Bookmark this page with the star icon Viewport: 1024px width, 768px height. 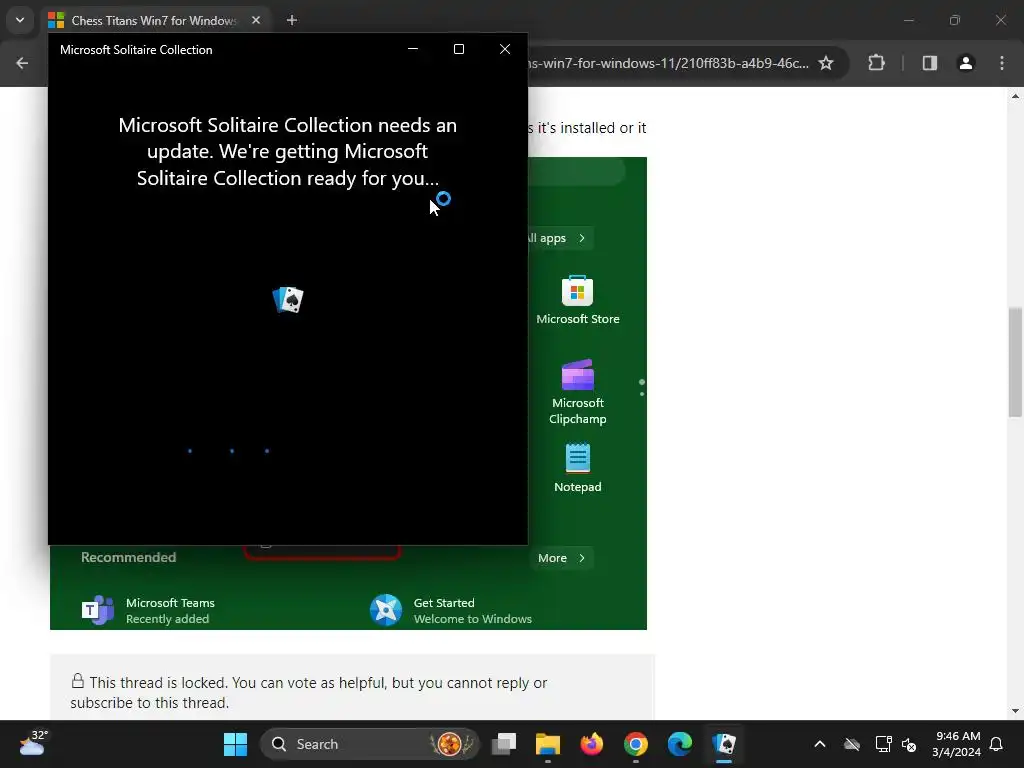[826, 63]
